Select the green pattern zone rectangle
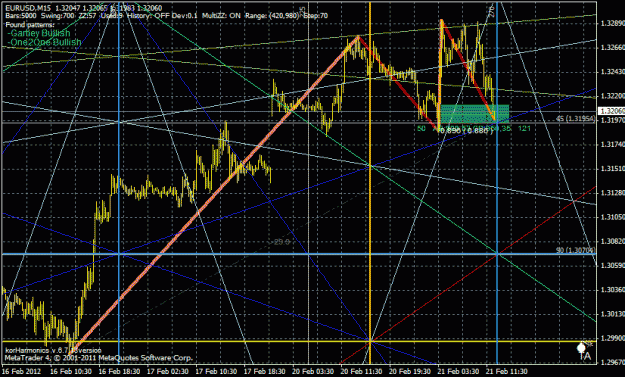 [474, 114]
